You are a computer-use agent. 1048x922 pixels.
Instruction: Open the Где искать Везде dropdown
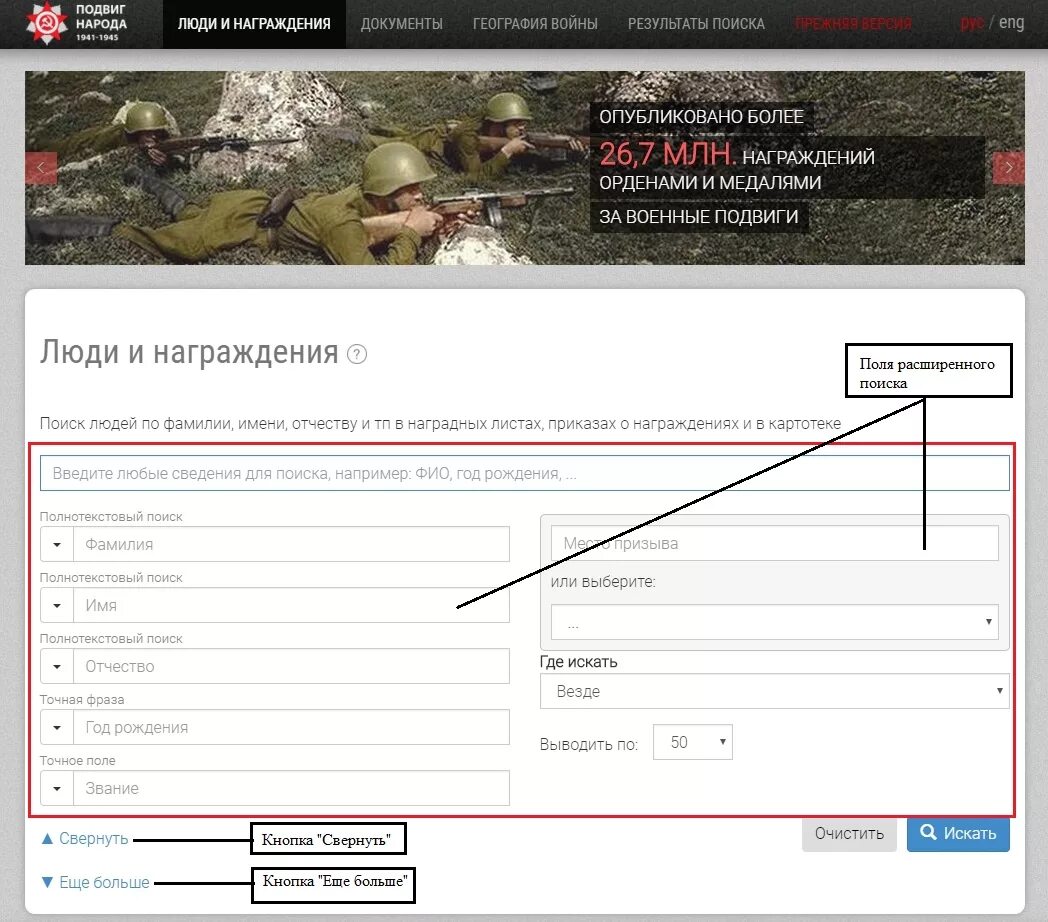tap(775, 691)
